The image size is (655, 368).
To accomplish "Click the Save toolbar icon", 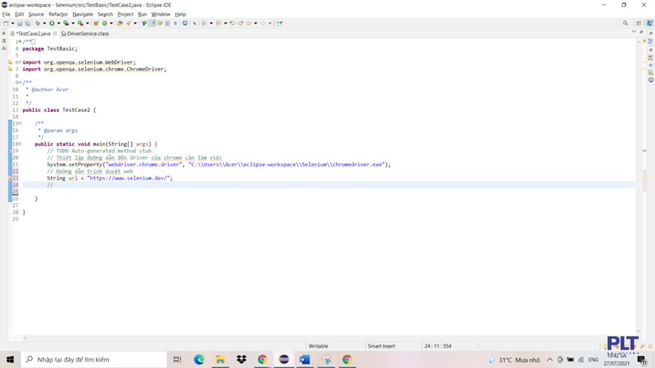I will [x=20, y=23].
